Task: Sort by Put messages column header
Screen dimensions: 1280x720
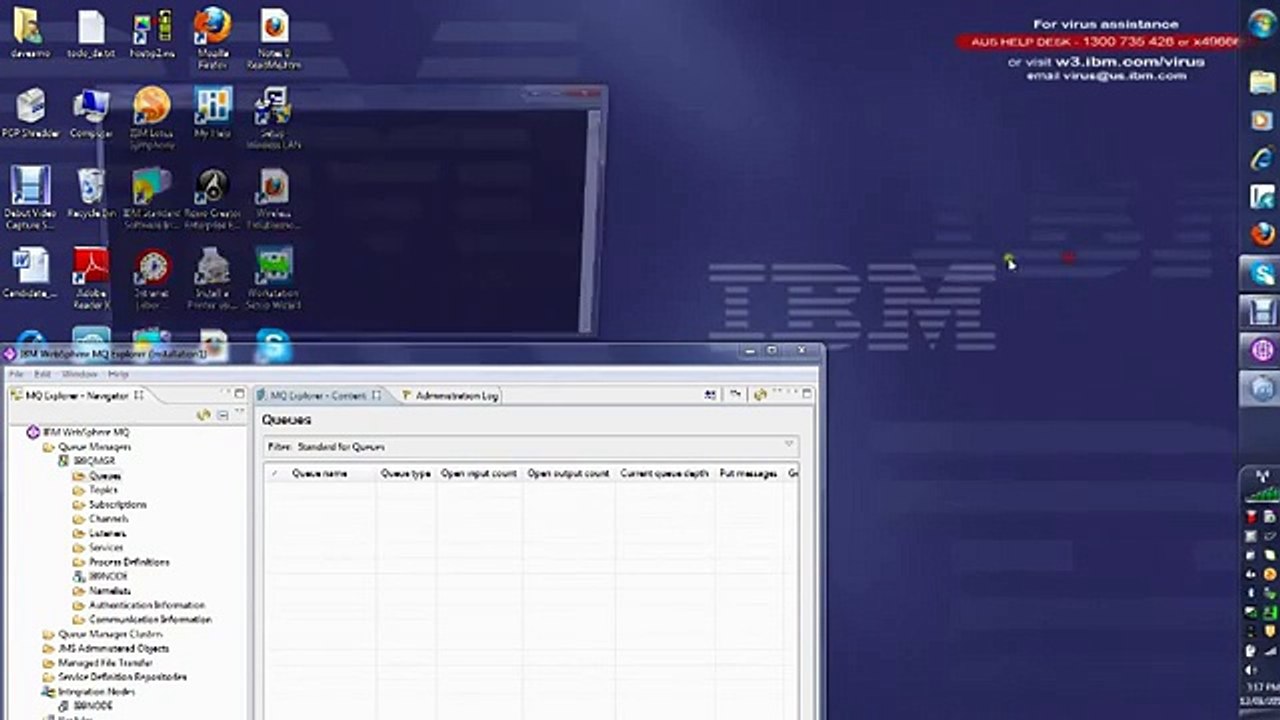Action: pos(748,473)
